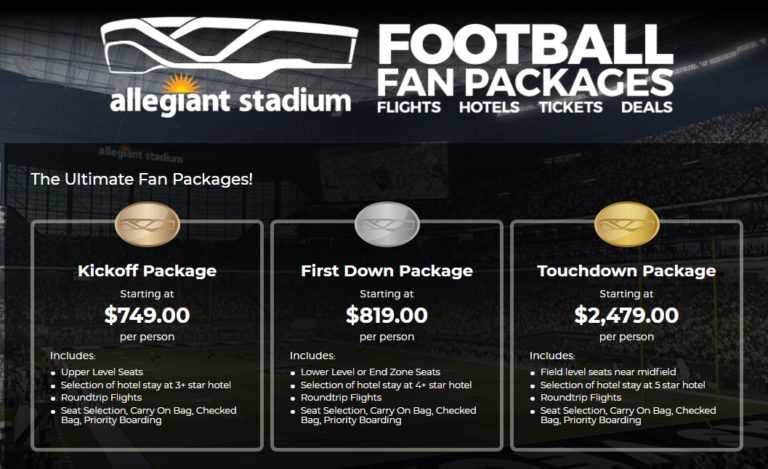This screenshot has width=768, height=469.
Task: Open the Touchdown Package title
Action: pyautogui.click(x=626, y=271)
